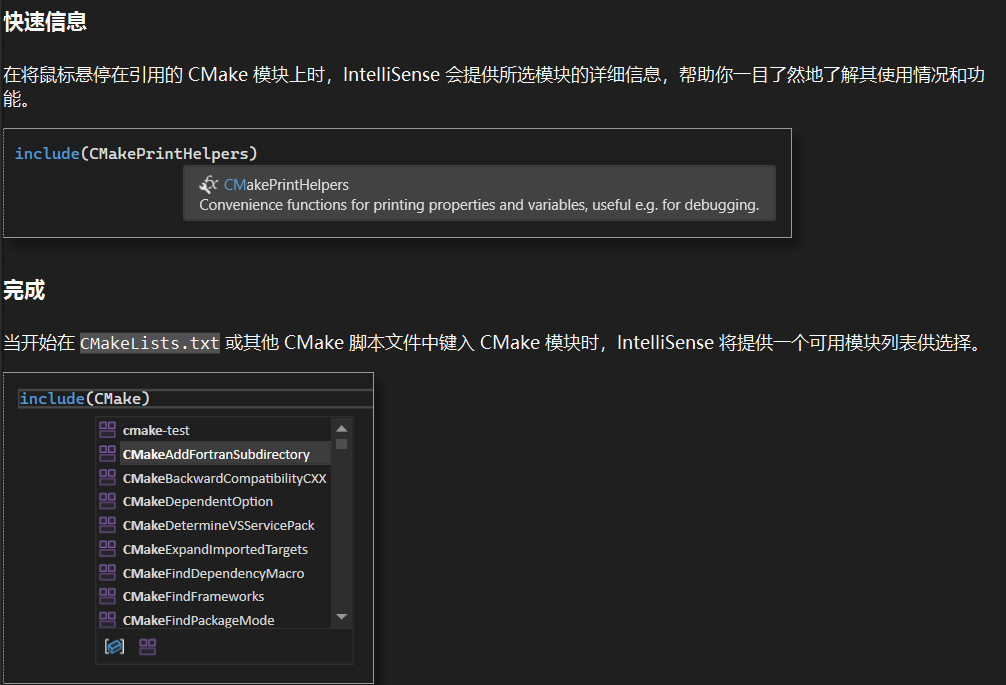Click module icon next to CMakeDependentOption
Image resolution: width=1006 pixels, height=685 pixels.
point(107,501)
